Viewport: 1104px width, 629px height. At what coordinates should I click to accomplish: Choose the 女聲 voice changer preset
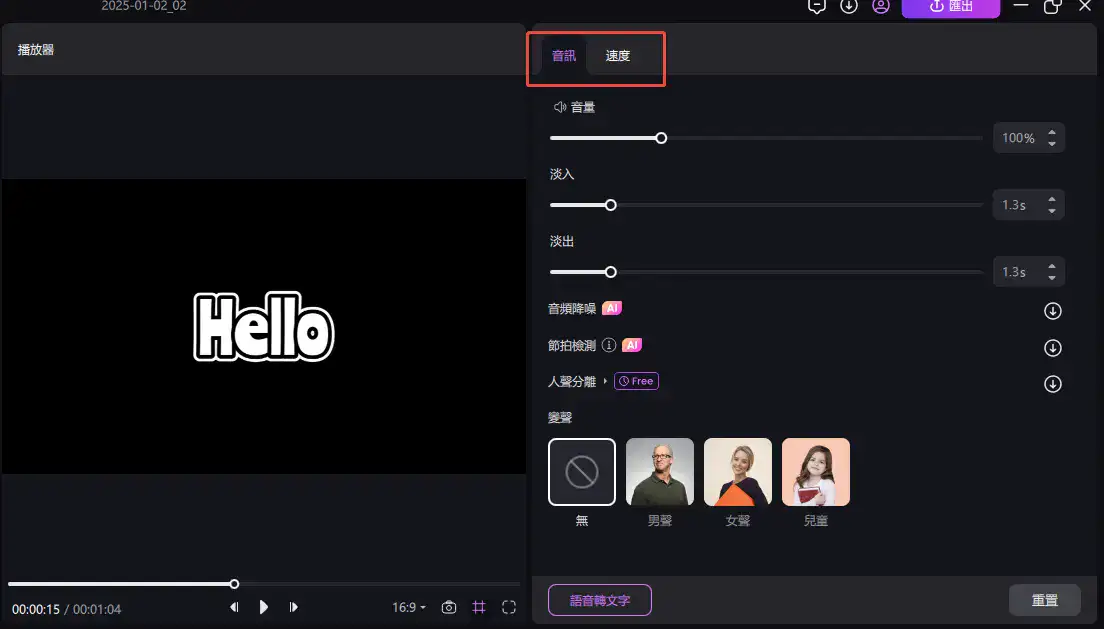click(737, 471)
